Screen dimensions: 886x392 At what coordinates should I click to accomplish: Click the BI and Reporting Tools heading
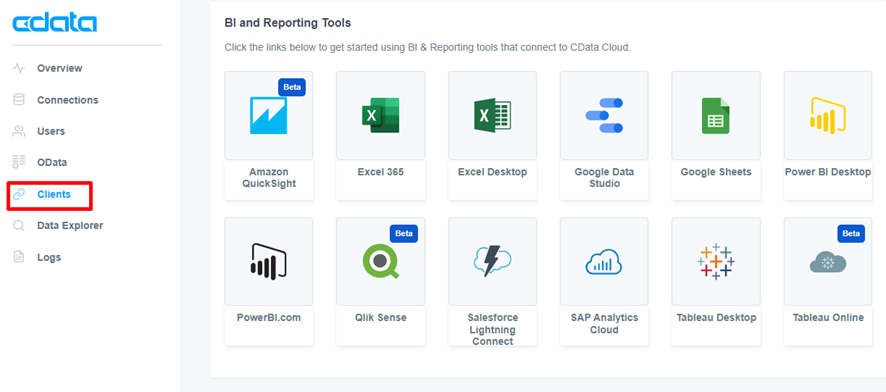coord(288,23)
